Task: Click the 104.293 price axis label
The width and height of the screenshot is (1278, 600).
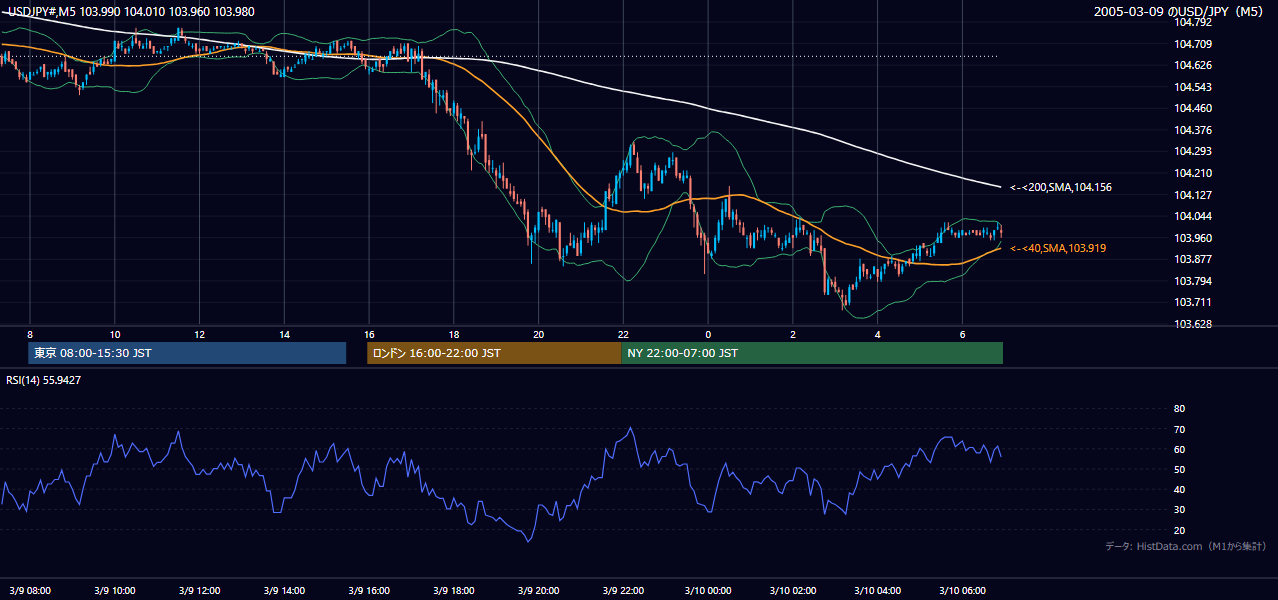Action: pyautogui.click(x=1193, y=151)
